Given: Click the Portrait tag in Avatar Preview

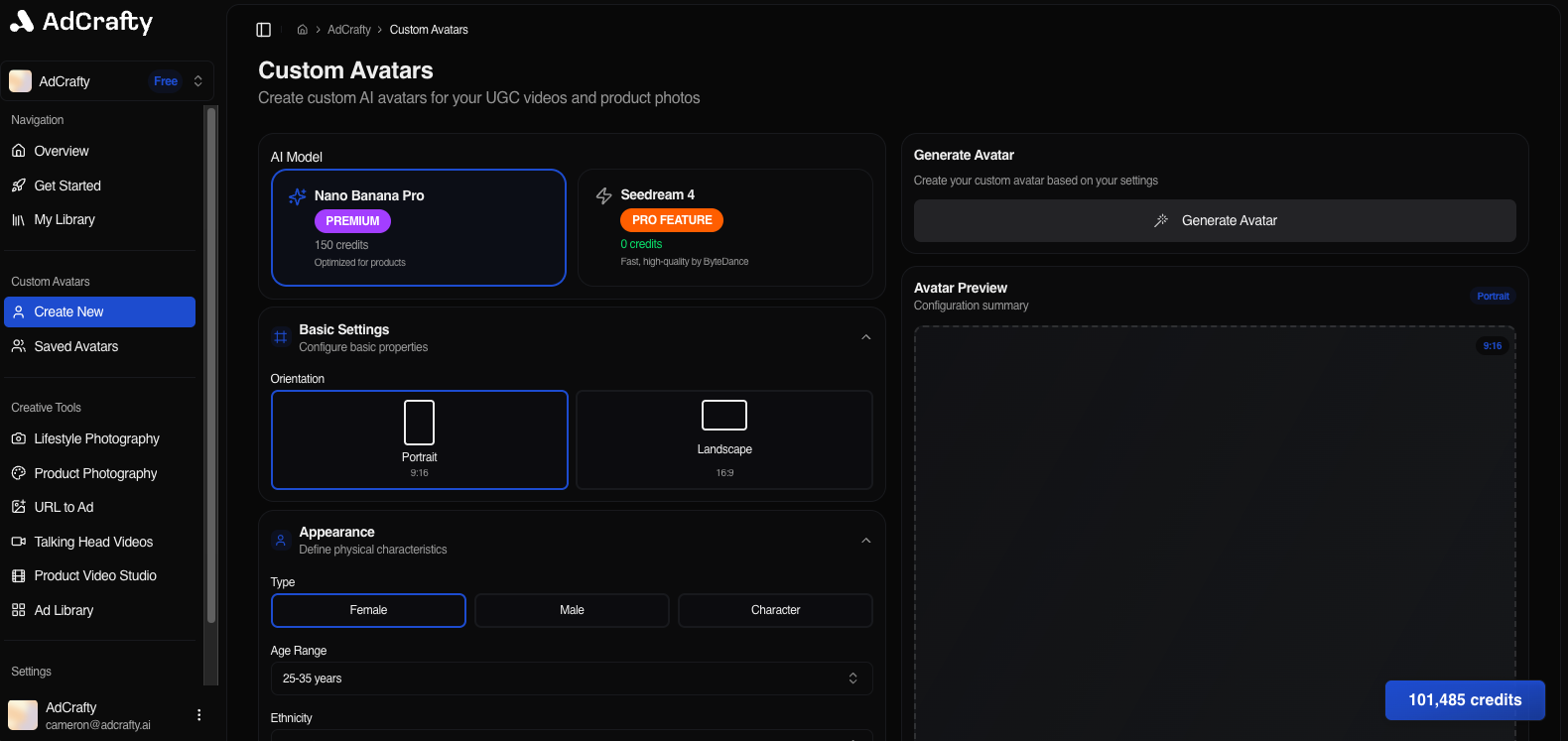Looking at the screenshot, I should (1493, 297).
